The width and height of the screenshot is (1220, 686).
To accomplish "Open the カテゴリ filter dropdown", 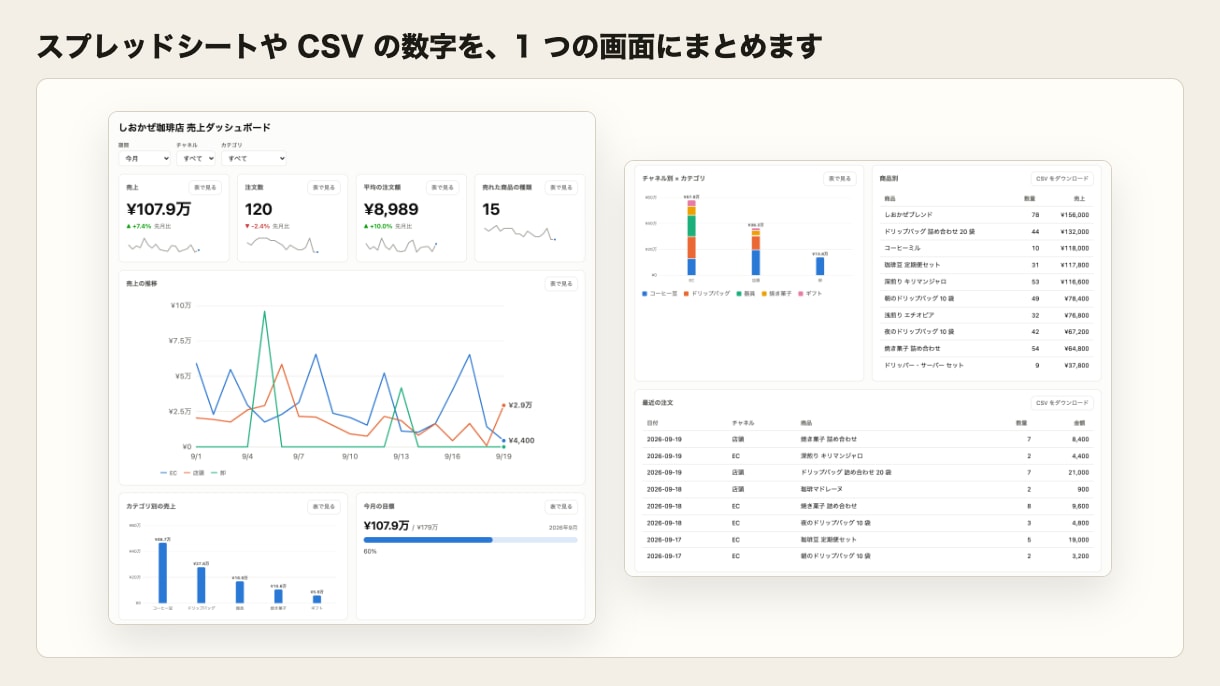I will [x=254, y=158].
